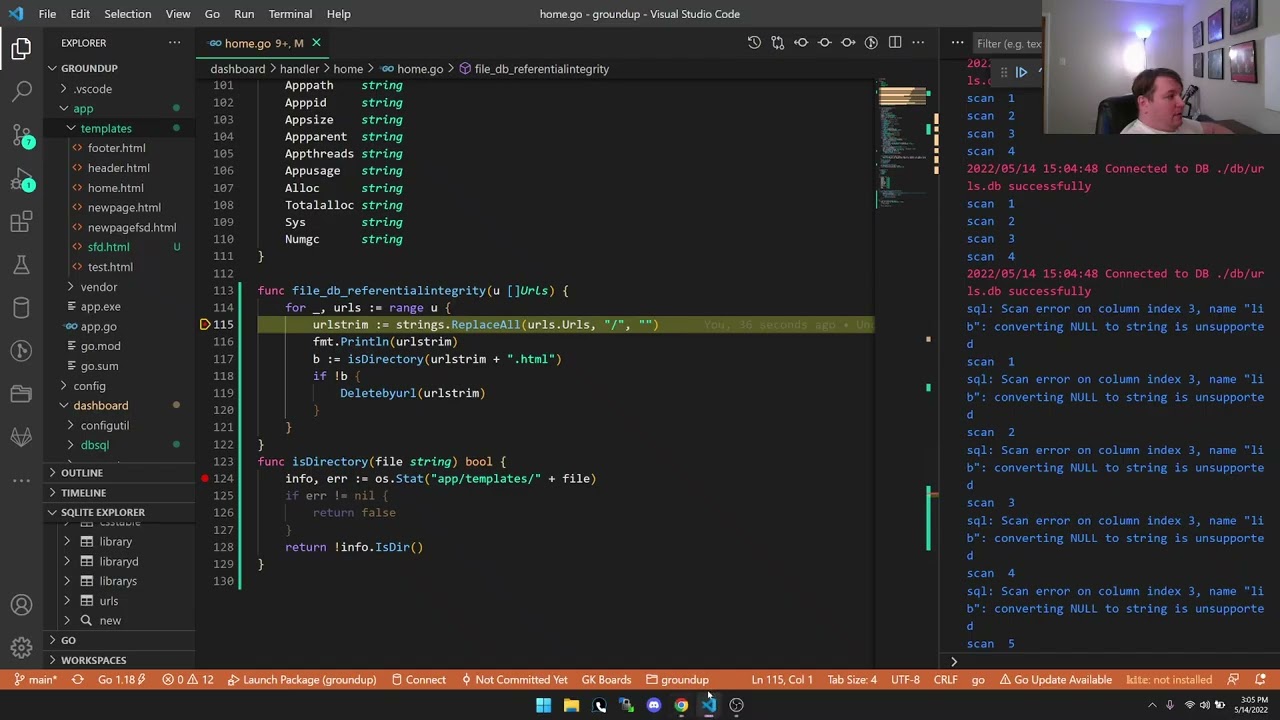Click file_db_referentialintegrity breadcrumb
Screen dimensions: 1280x720
click(541, 69)
